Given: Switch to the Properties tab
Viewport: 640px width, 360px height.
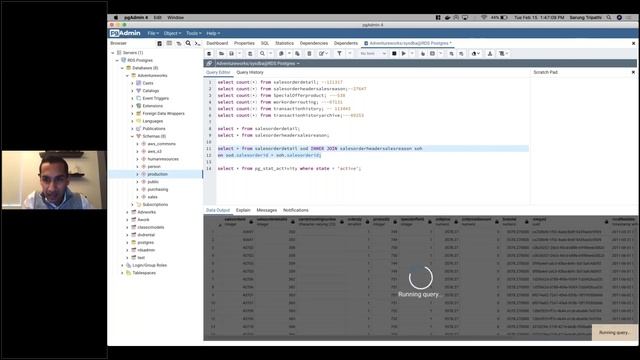Looking at the screenshot, I should (244, 43).
